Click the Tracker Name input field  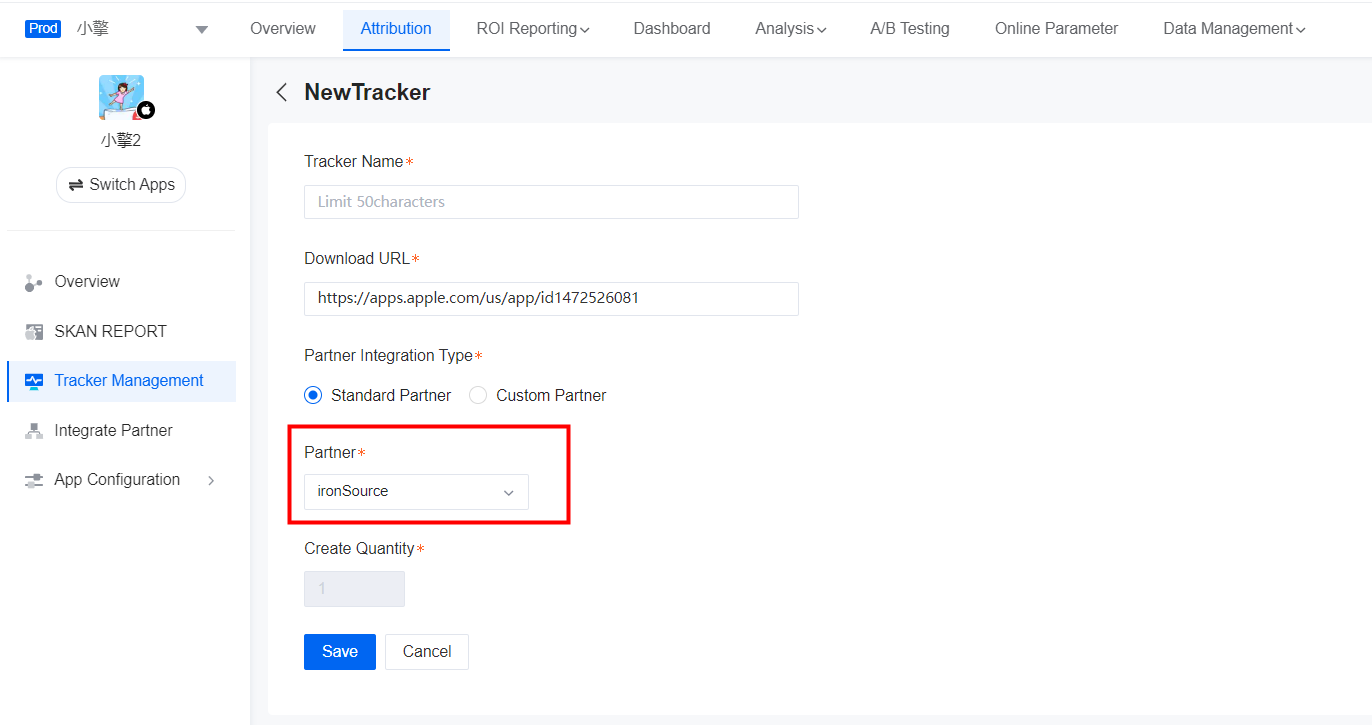pyautogui.click(x=550, y=201)
